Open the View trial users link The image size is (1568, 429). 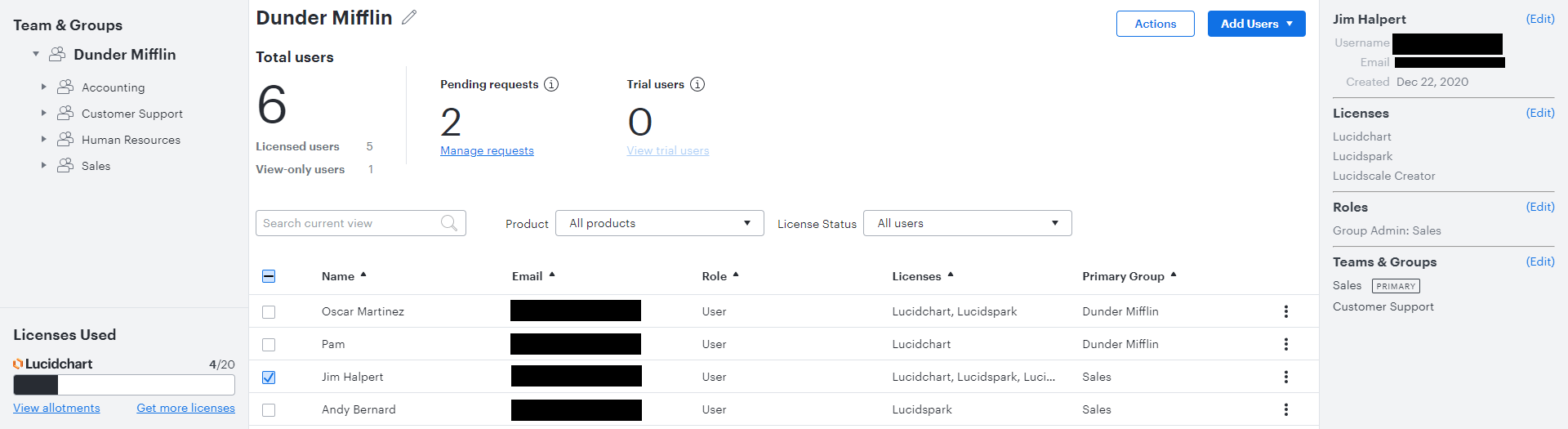pos(668,150)
